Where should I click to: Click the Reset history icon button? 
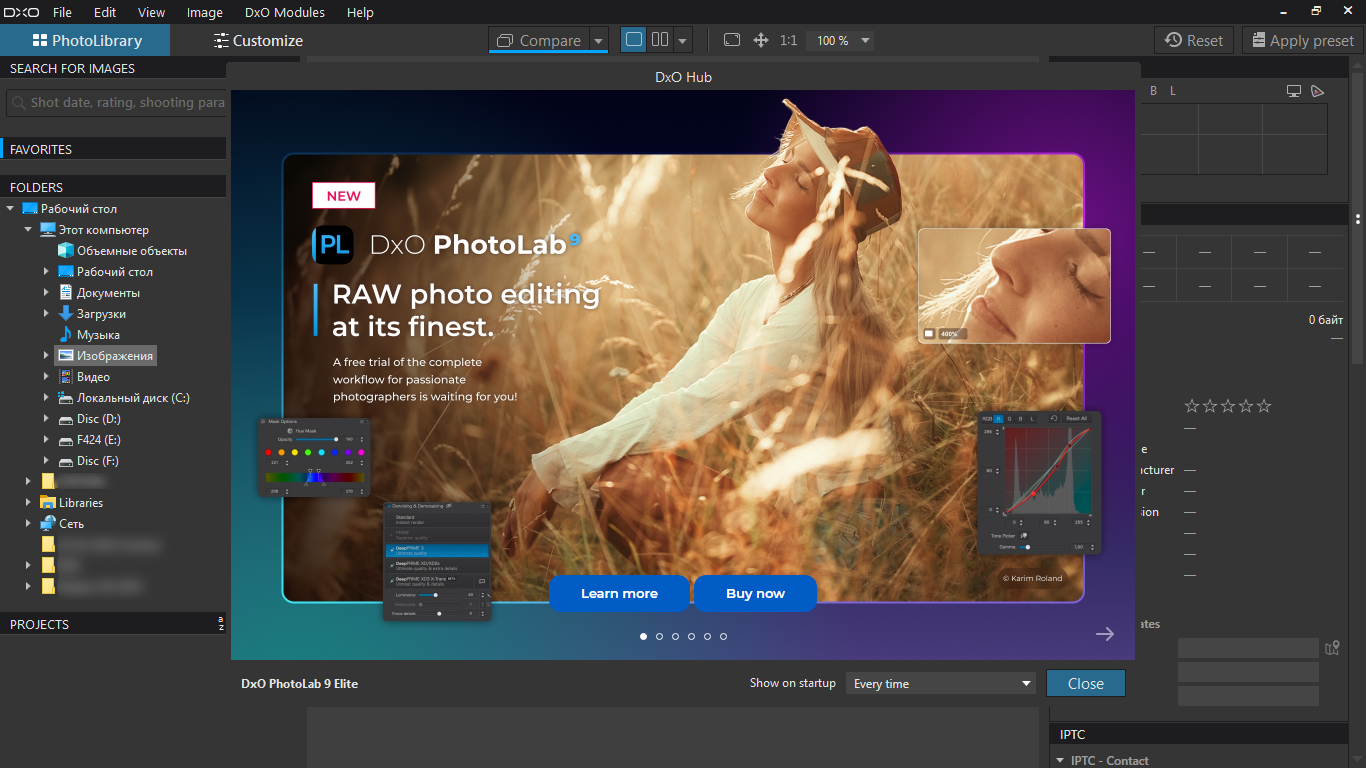(1195, 40)
